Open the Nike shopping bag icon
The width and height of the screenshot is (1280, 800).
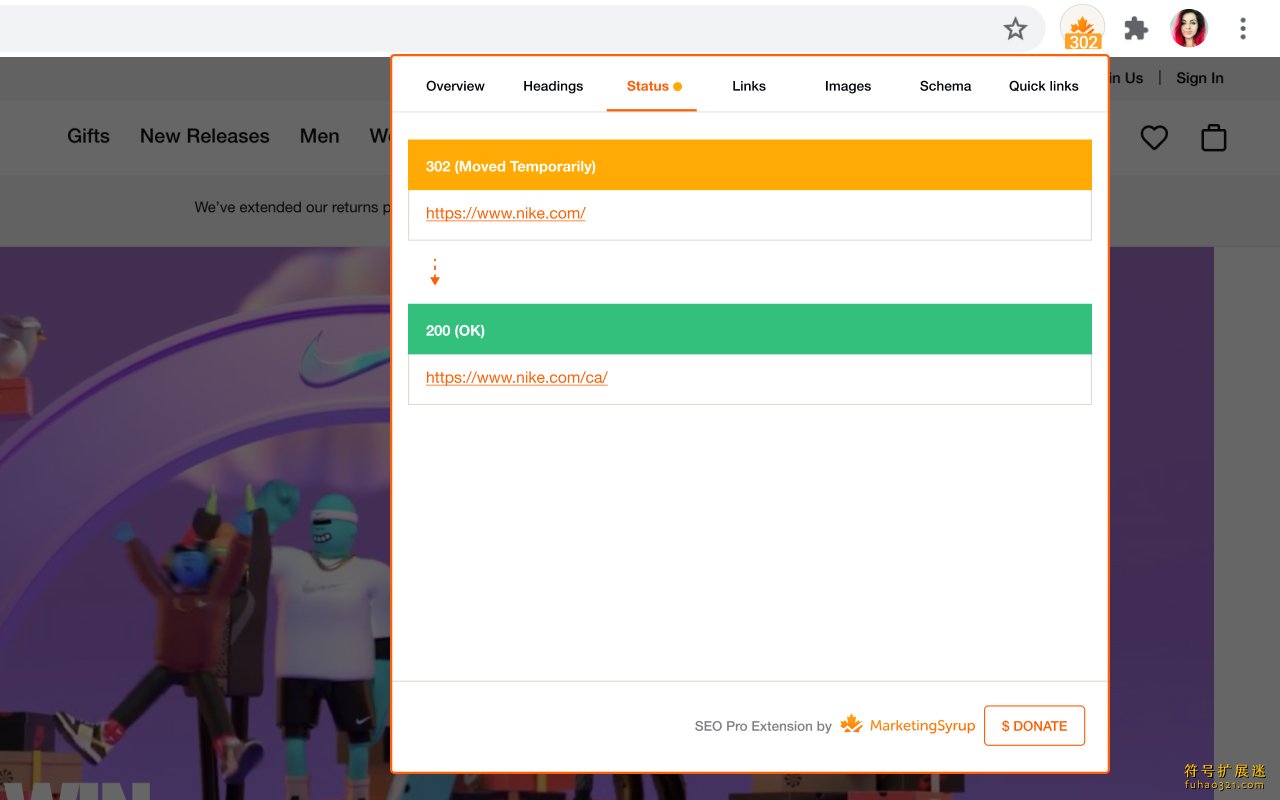(1213, 138)
